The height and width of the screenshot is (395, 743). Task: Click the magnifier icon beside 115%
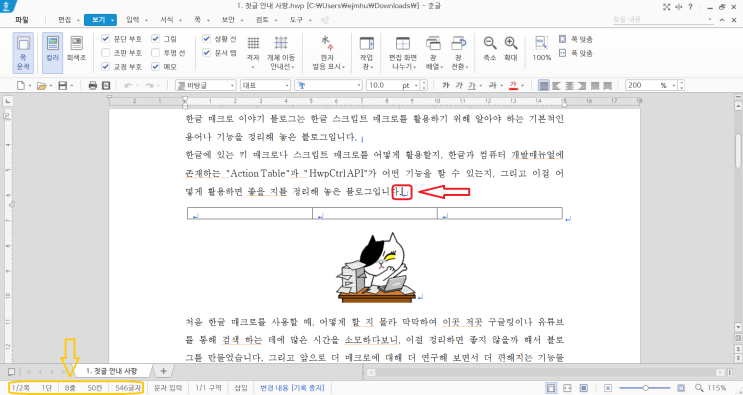(x=699, y=388)
